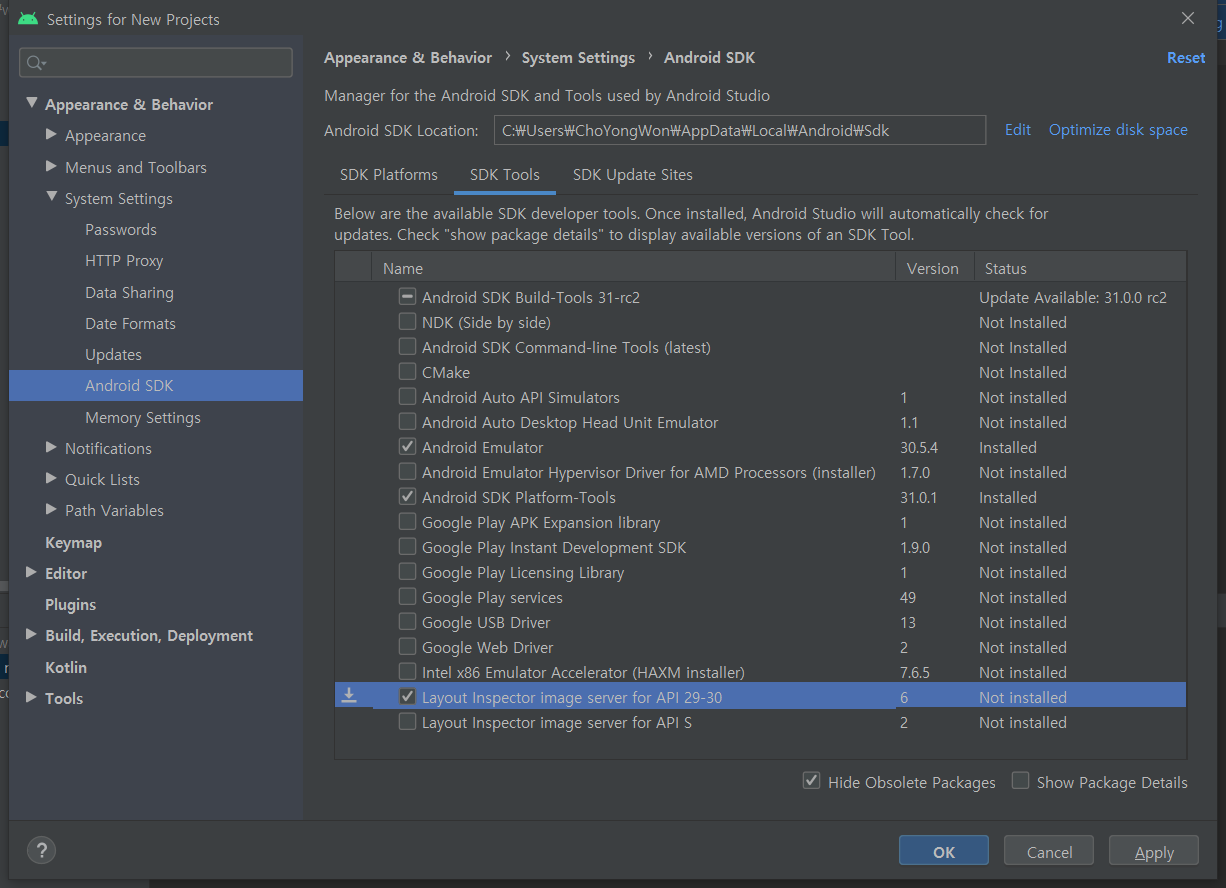Select Google Play Licensing Library row text
The width and height of the screenshot is (1226, 888).
coord(523,572)
